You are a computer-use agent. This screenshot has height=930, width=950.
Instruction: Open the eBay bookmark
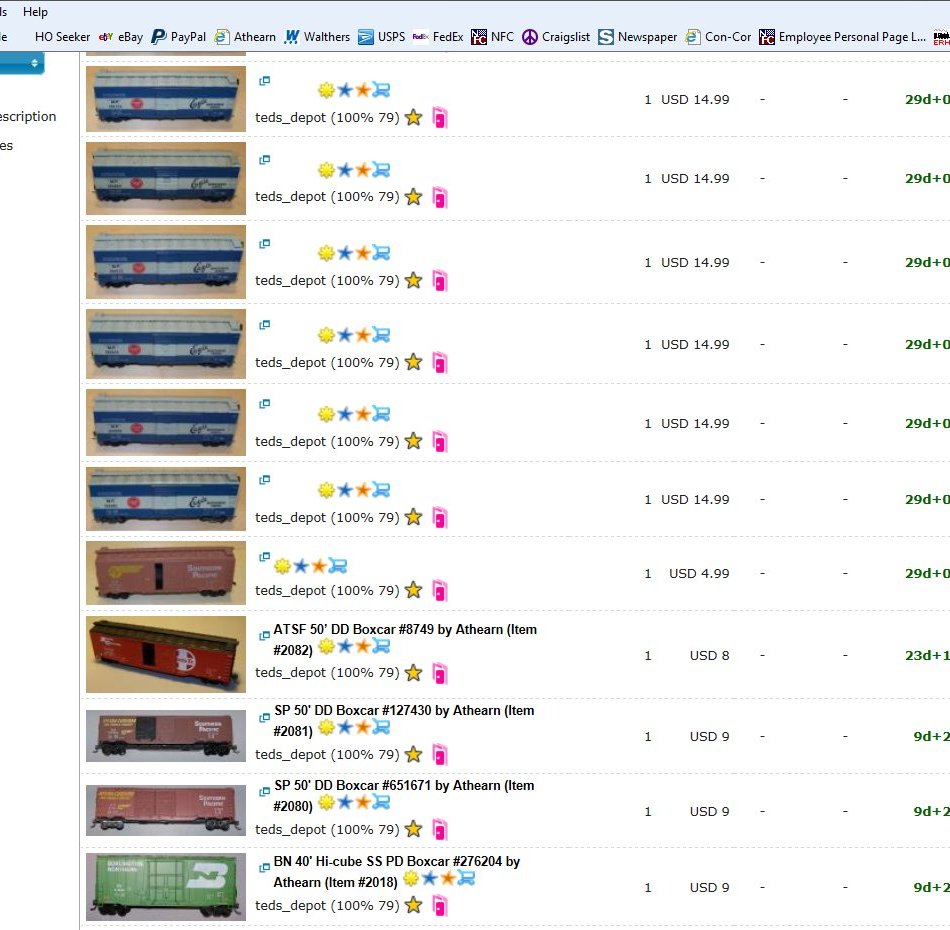coord(121,37)
